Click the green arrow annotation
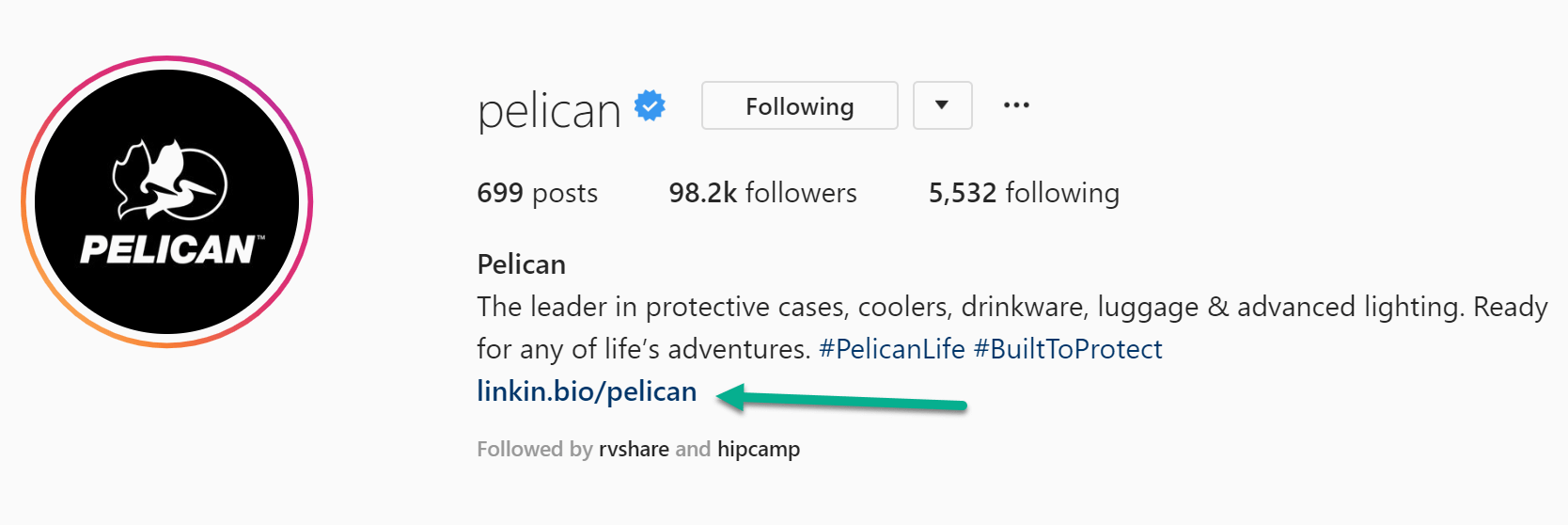The image size is (1568, 525). [841, 399]
